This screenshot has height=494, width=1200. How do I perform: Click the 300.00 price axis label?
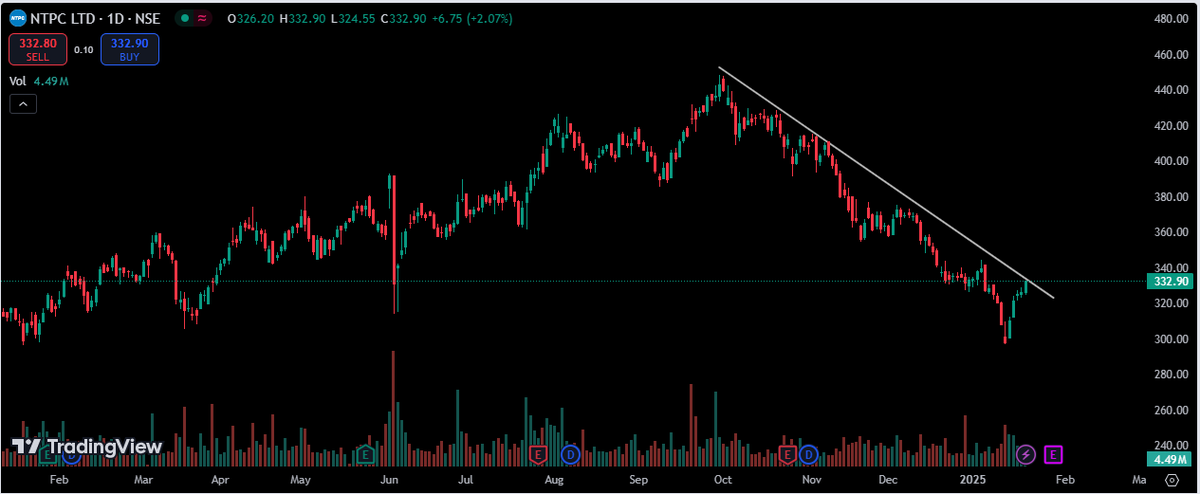[x=1169, y=339]
